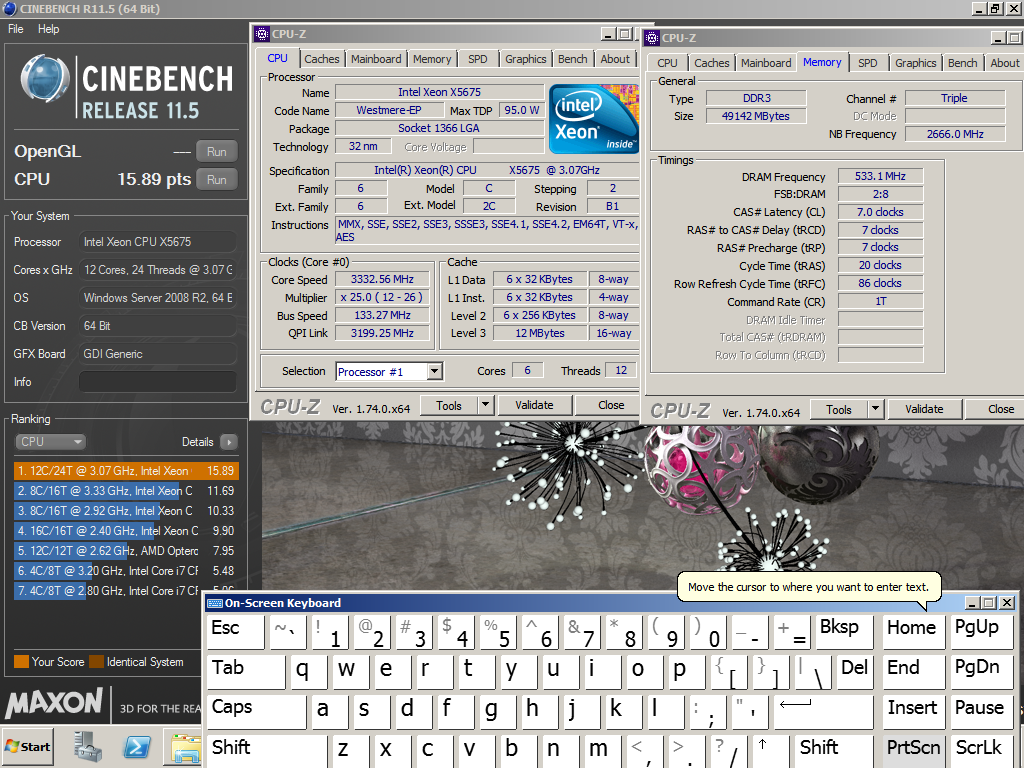Switch to Bench tab in CPU-Z CPU window
The width and height of the screenshot is (1024, 768).
(x=573, y=59)
